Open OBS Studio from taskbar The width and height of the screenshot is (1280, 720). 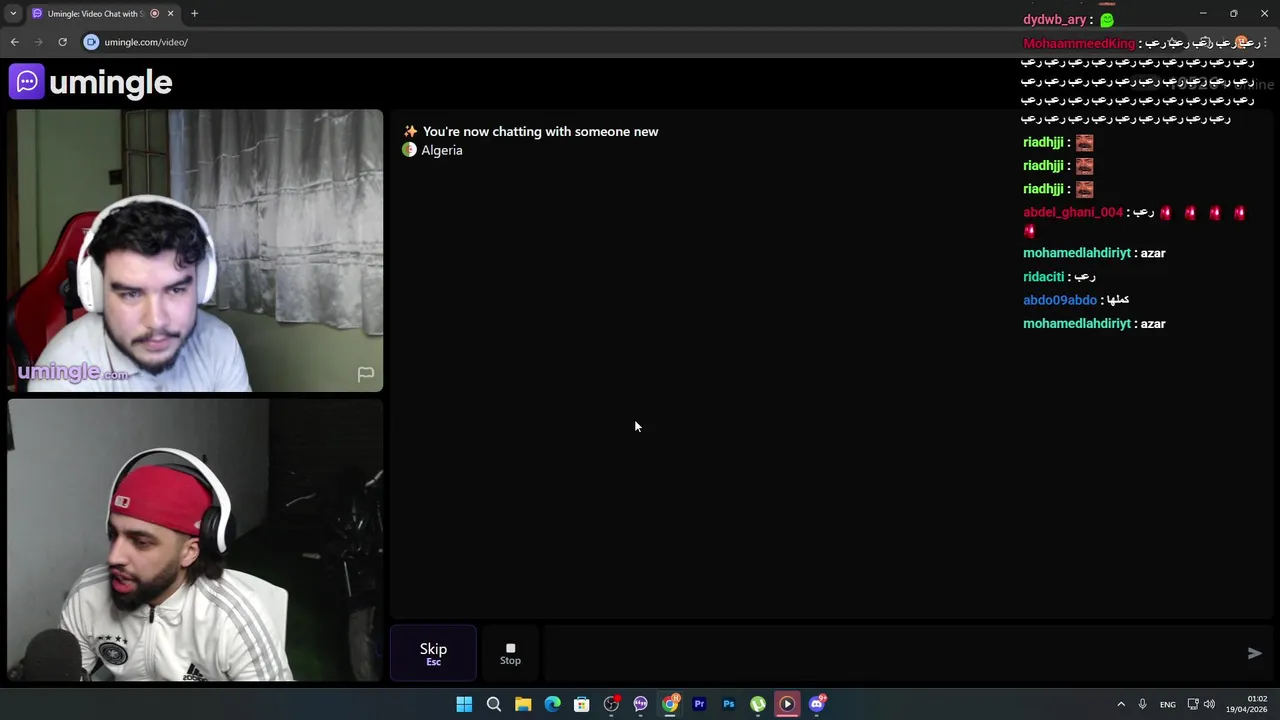point(611,704)
